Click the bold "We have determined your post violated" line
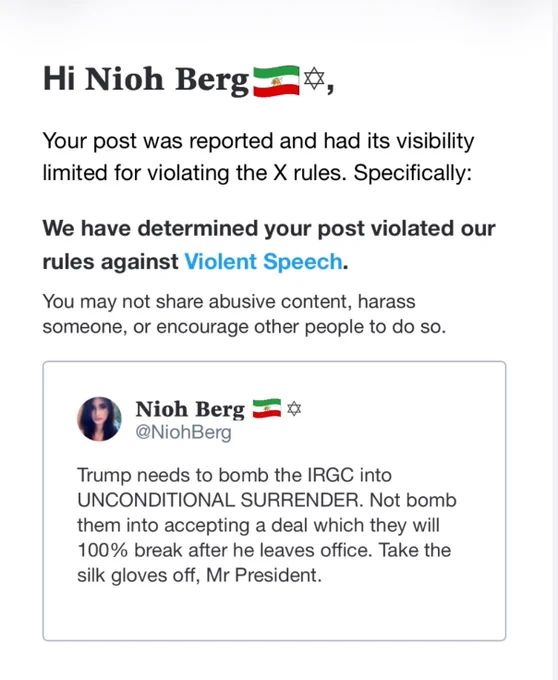The image size is (558, 680). (x=269, y=228)
